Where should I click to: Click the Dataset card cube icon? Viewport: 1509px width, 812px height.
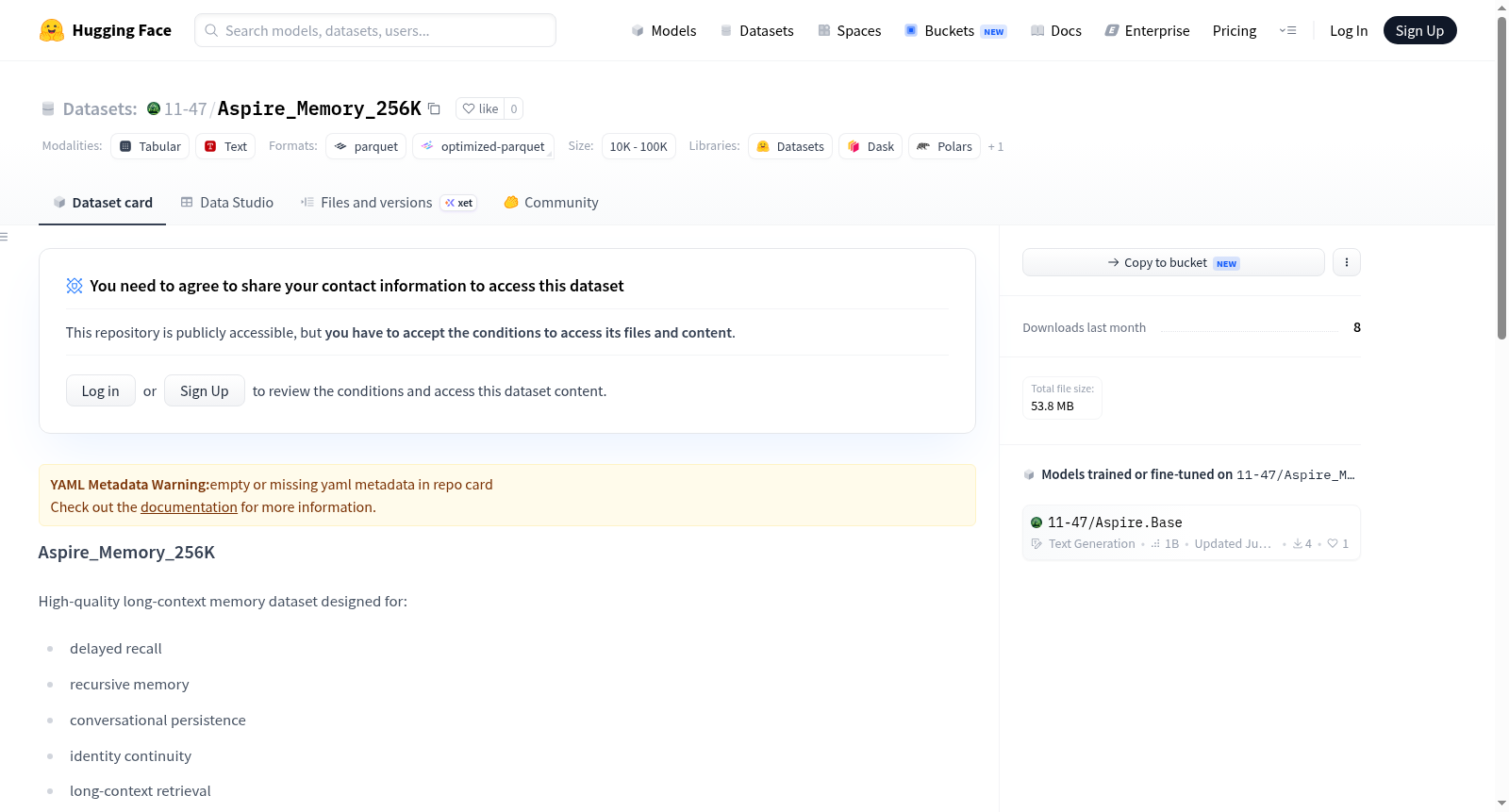59,202
